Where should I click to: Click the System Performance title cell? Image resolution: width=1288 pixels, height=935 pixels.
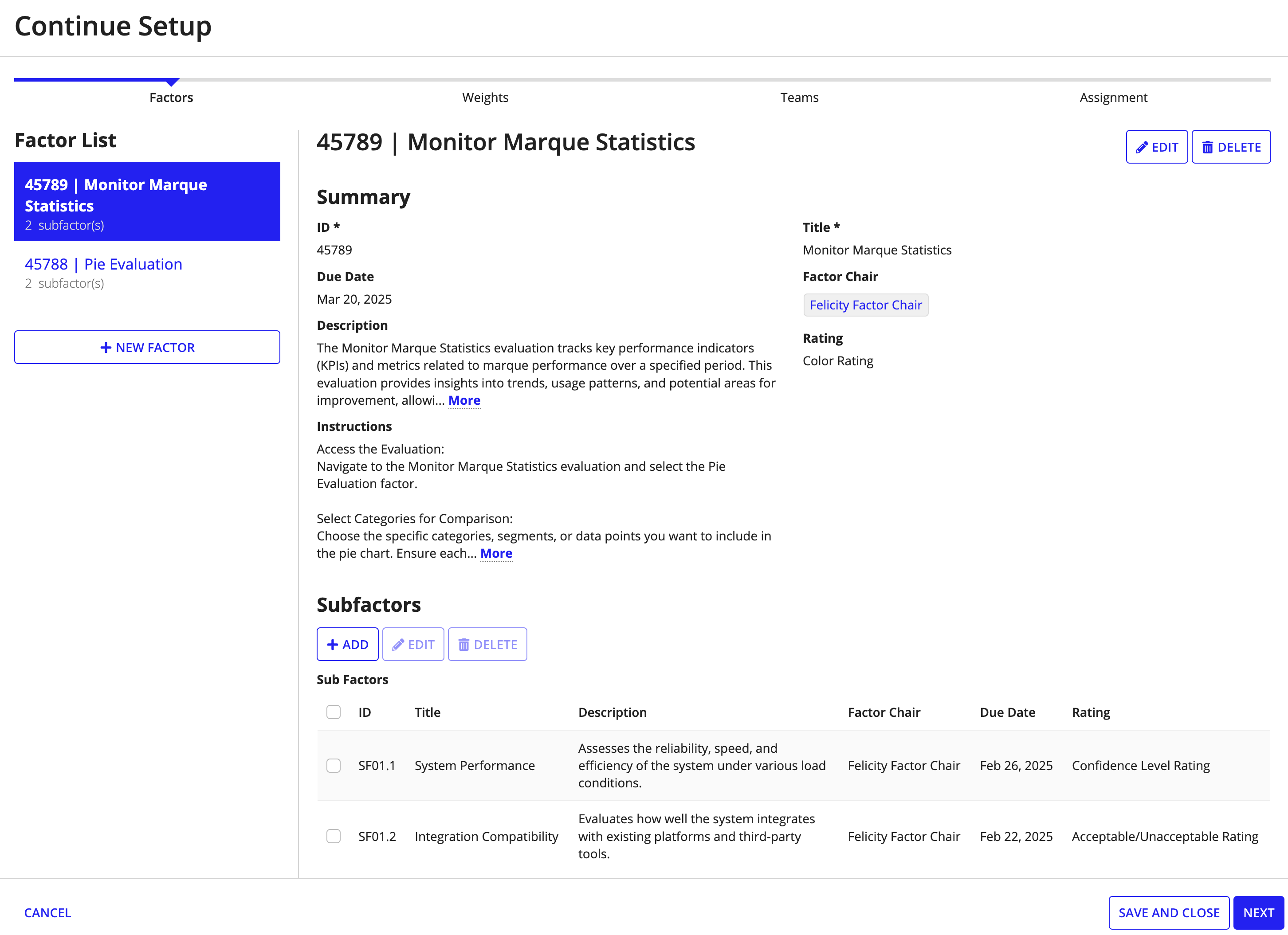(x=475, y=765)
